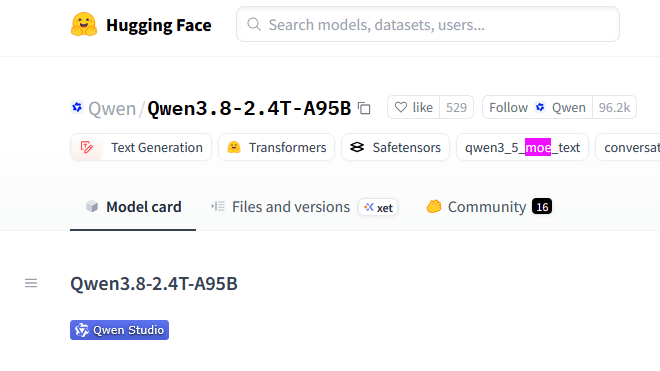Viewport: 660px width, 371px height.
Task: Click the Community clapping hands icon
Action: coord(434,206)
